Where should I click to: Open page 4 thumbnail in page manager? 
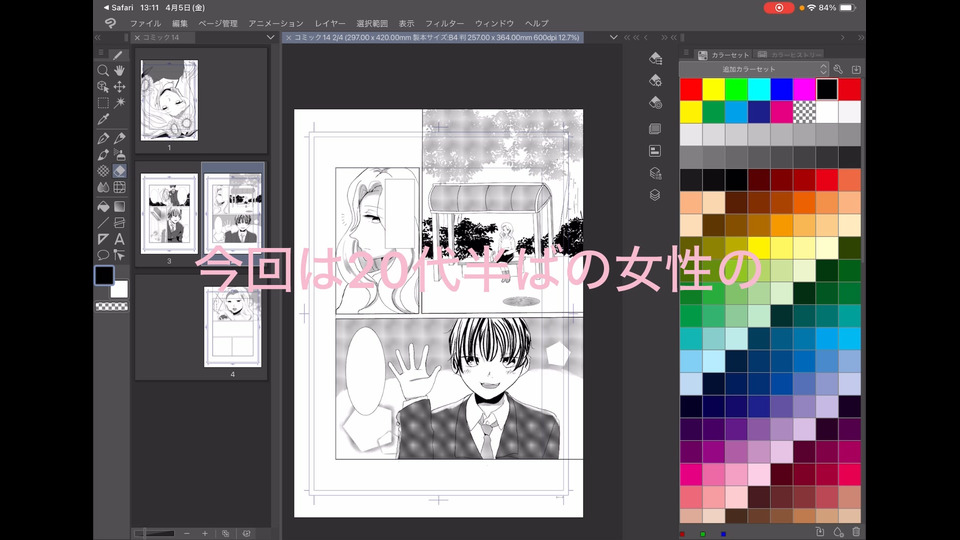pyautogui.click(x=233, y=326)
